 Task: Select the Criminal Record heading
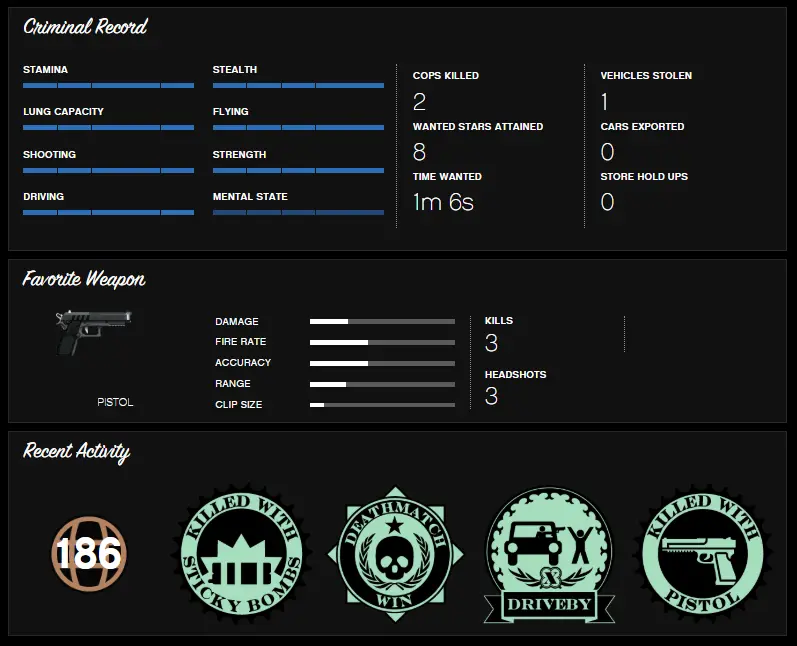coord(85,27)
